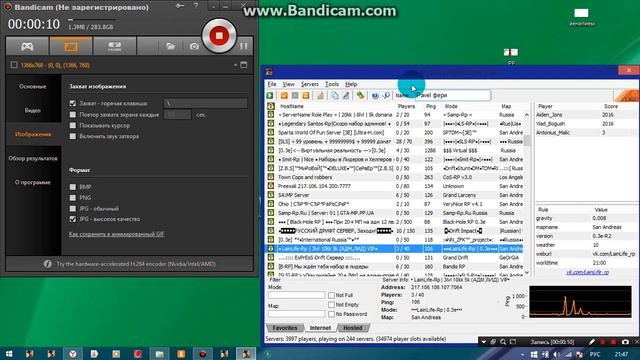Open animated GIF how-to link

[x=116, y=234]
